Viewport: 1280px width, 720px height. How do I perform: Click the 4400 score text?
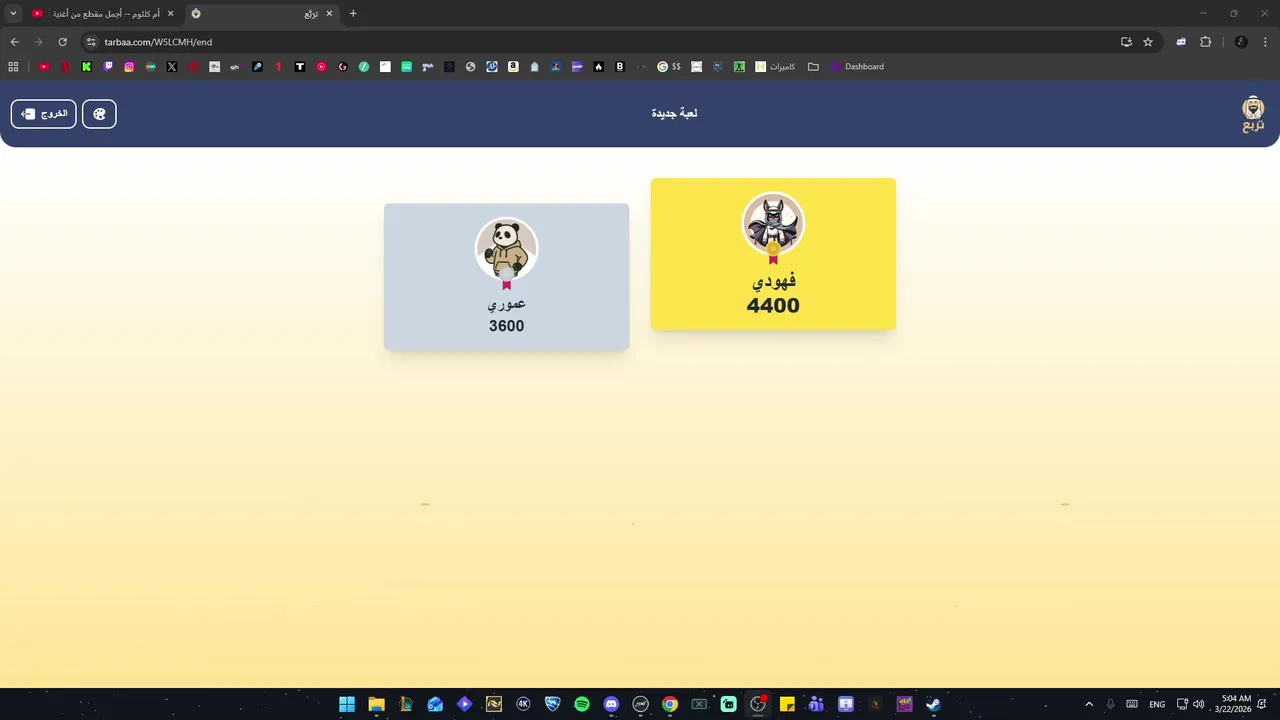pyautogui.click(x=773, y=306)
